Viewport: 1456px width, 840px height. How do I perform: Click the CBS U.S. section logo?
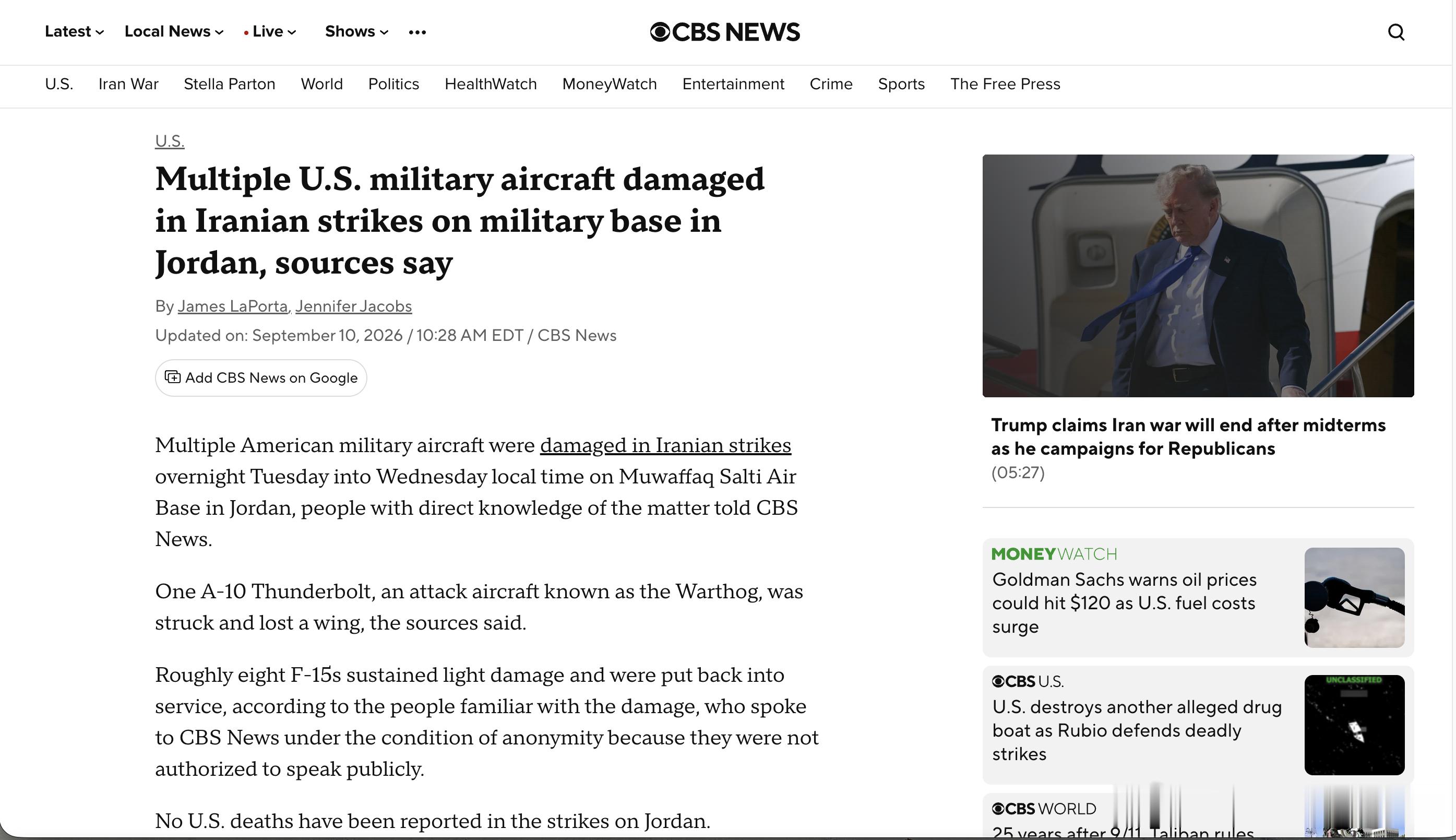click(x=1028, y=681)
